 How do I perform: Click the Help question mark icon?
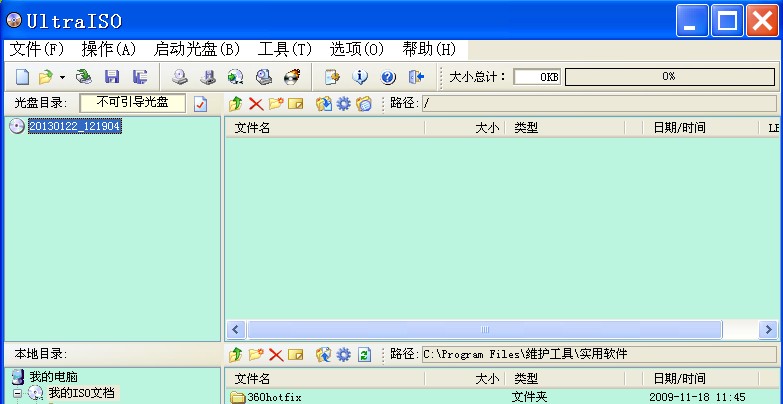click(x=388, y=77)
